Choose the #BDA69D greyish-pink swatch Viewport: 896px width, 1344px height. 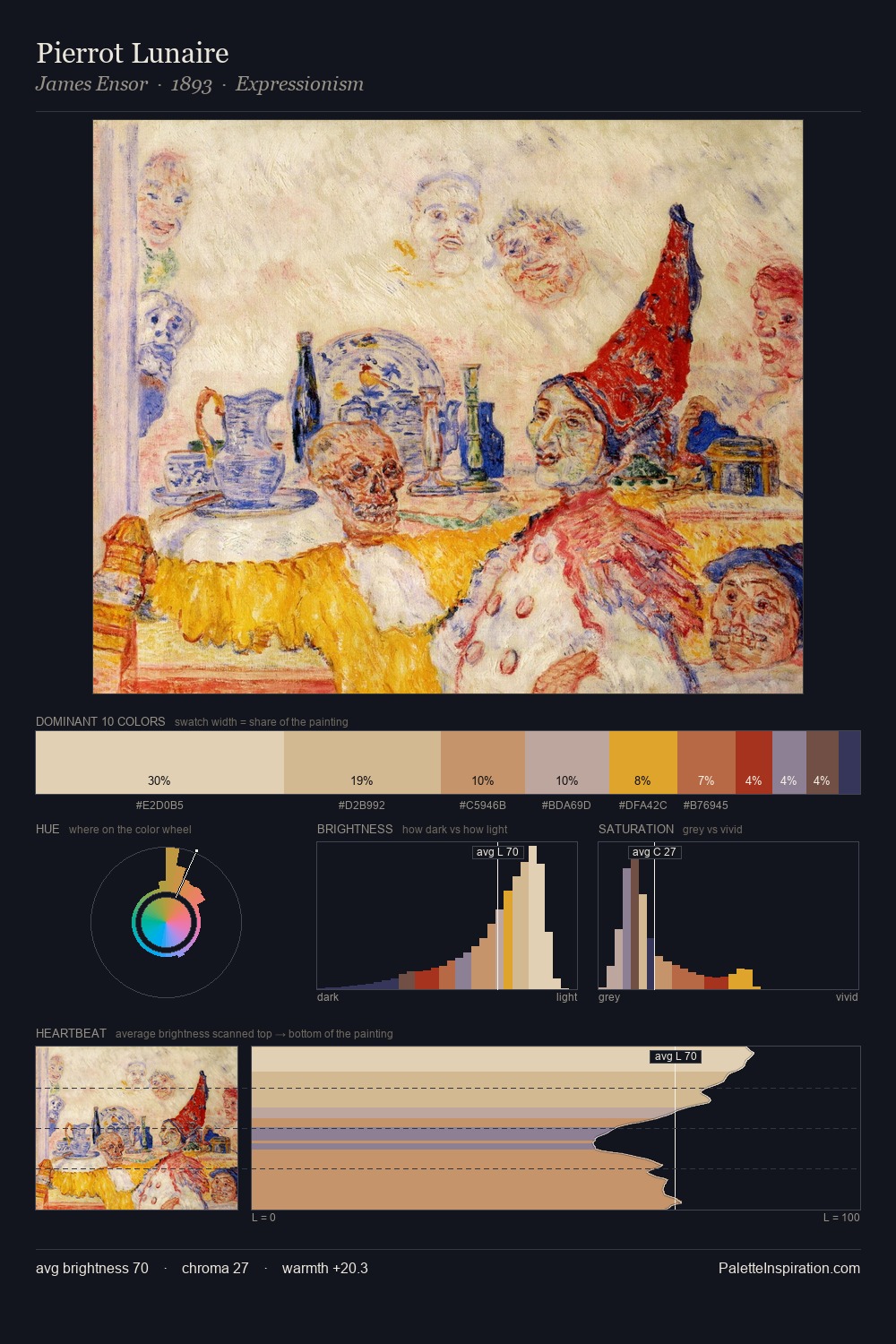click(566, 762)
